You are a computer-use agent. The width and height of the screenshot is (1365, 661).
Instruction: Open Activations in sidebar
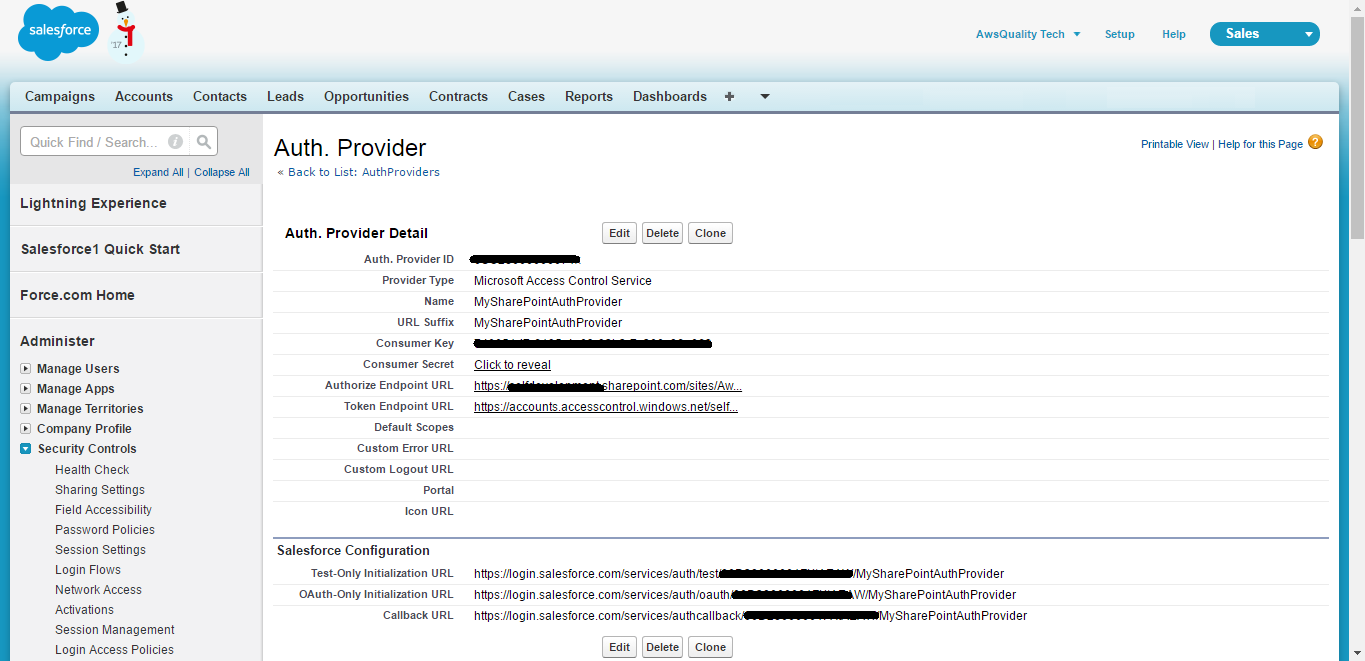[84, 610]
